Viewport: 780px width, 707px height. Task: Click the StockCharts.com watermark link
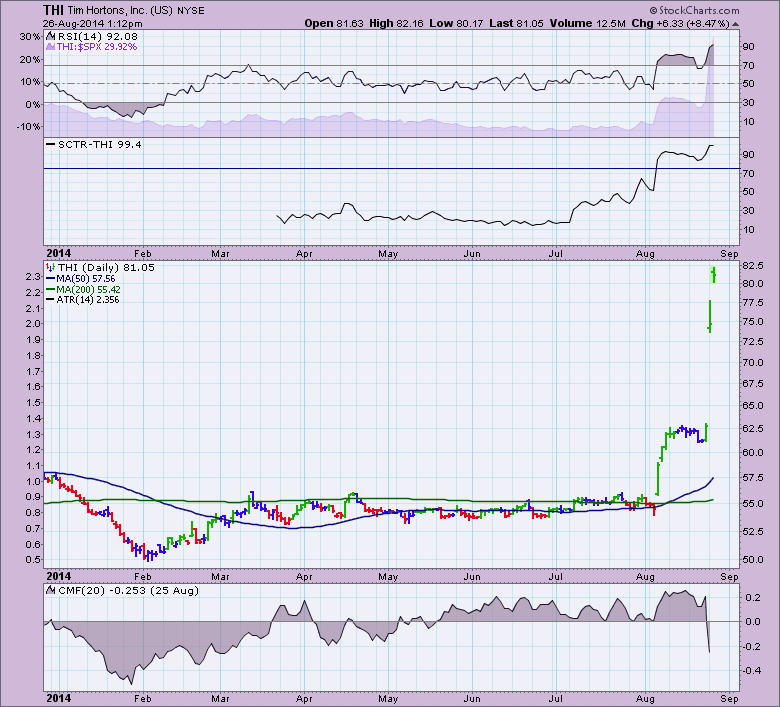click(x=694, y=10)
